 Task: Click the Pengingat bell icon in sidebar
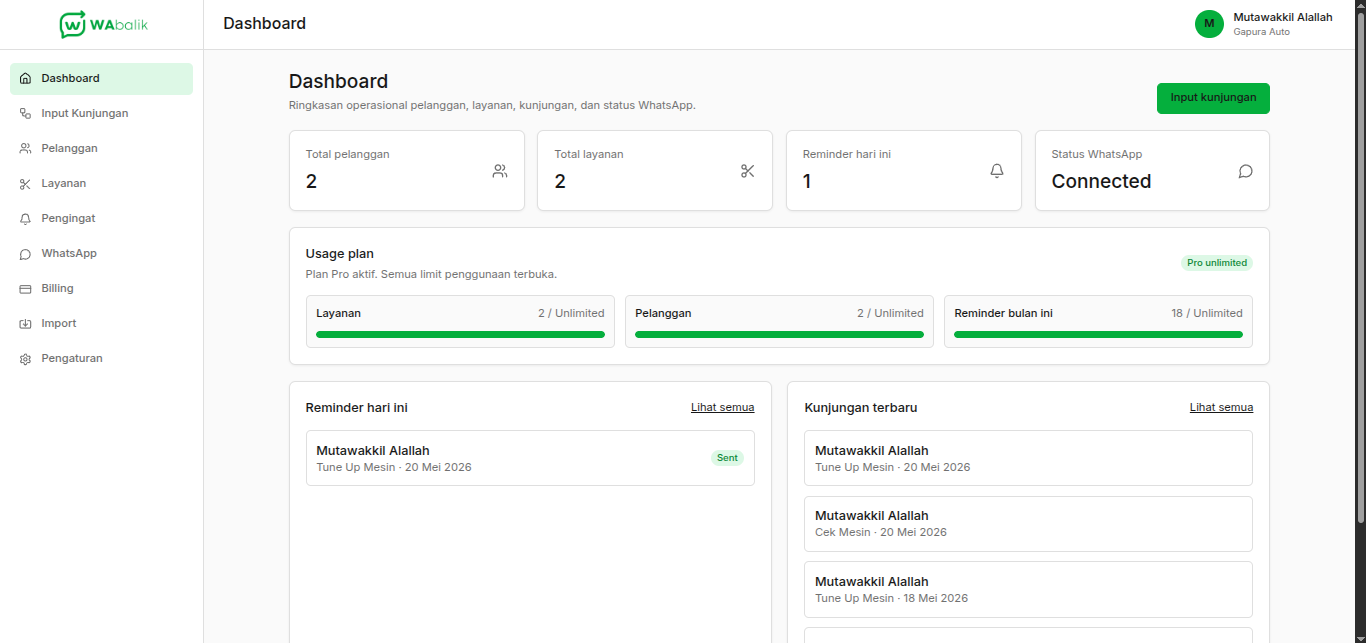25,218
